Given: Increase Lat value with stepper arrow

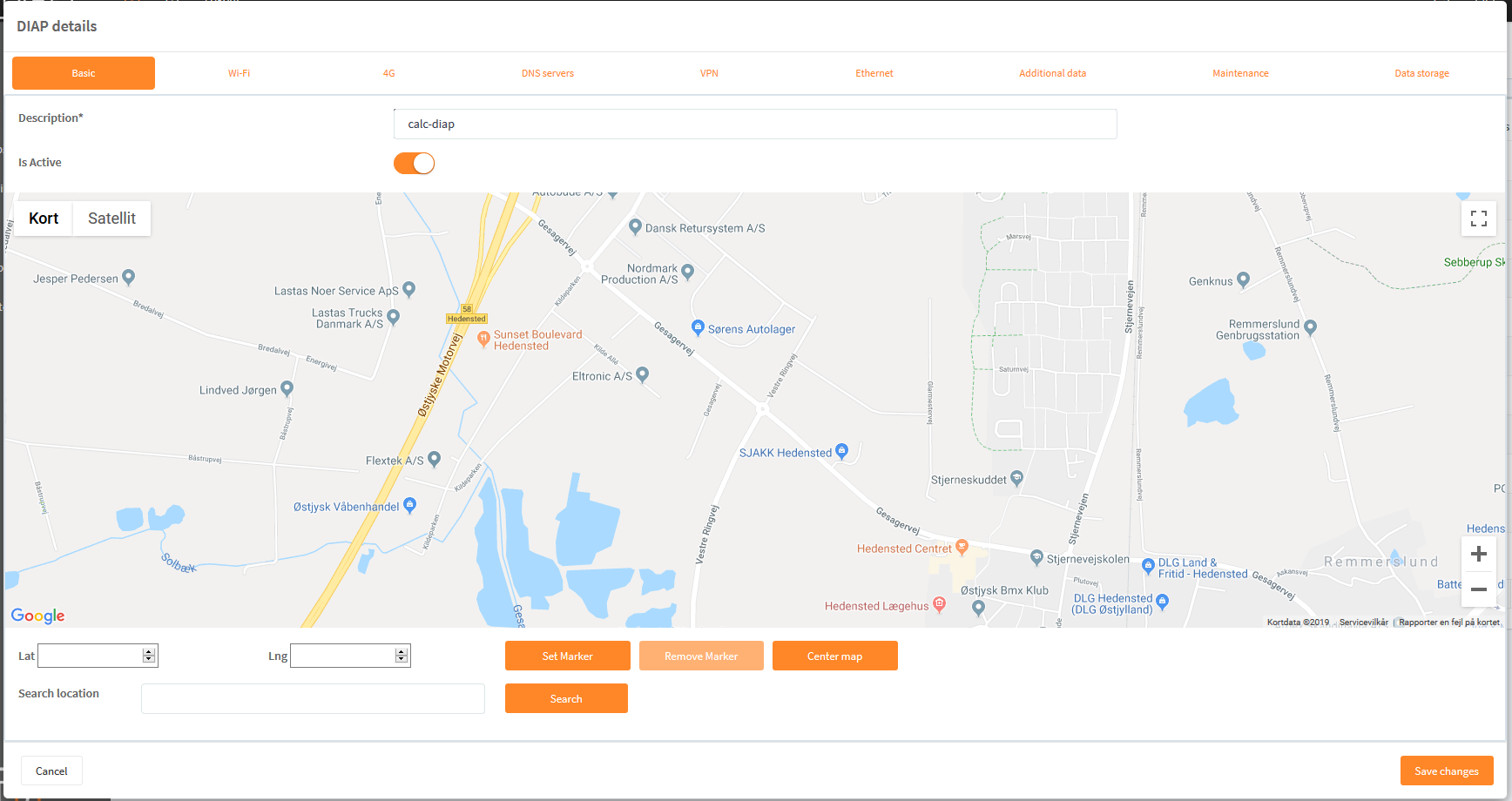Looking at the screenshot, I should click(149, 651).
